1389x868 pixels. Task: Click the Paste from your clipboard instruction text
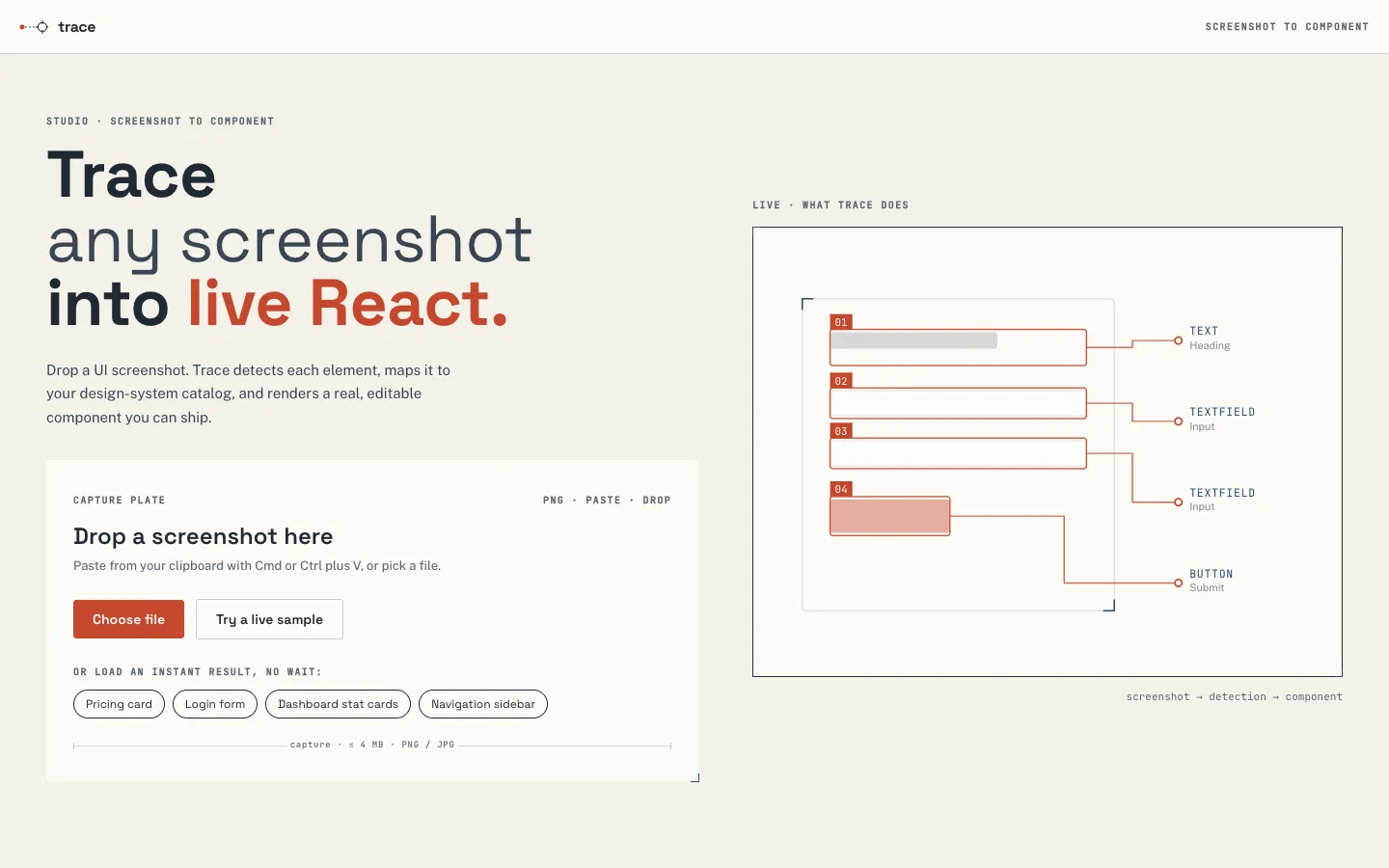point(257,566)
